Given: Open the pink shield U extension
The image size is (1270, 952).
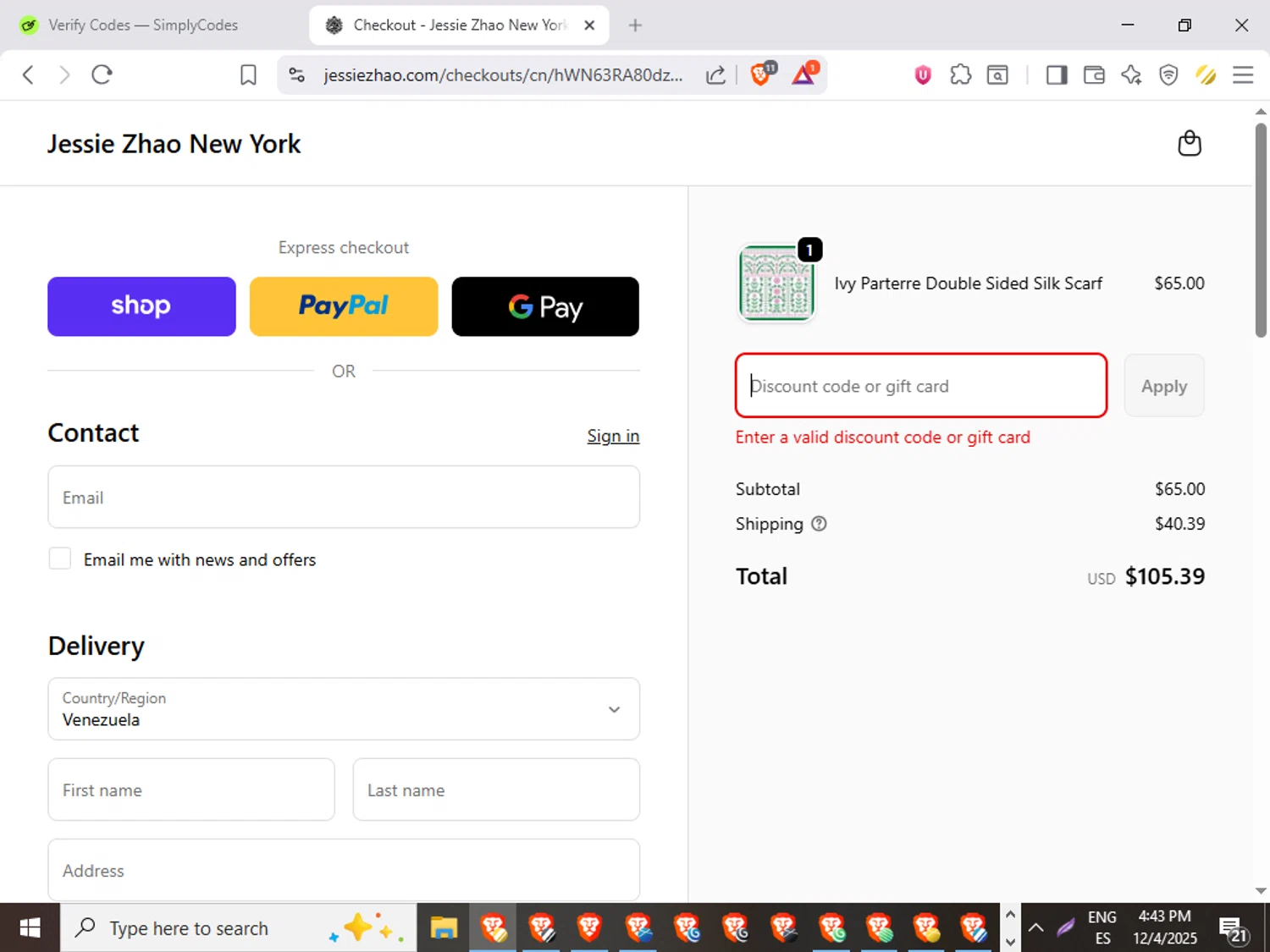Looking at the screenshot, I should tap(923, 75).
